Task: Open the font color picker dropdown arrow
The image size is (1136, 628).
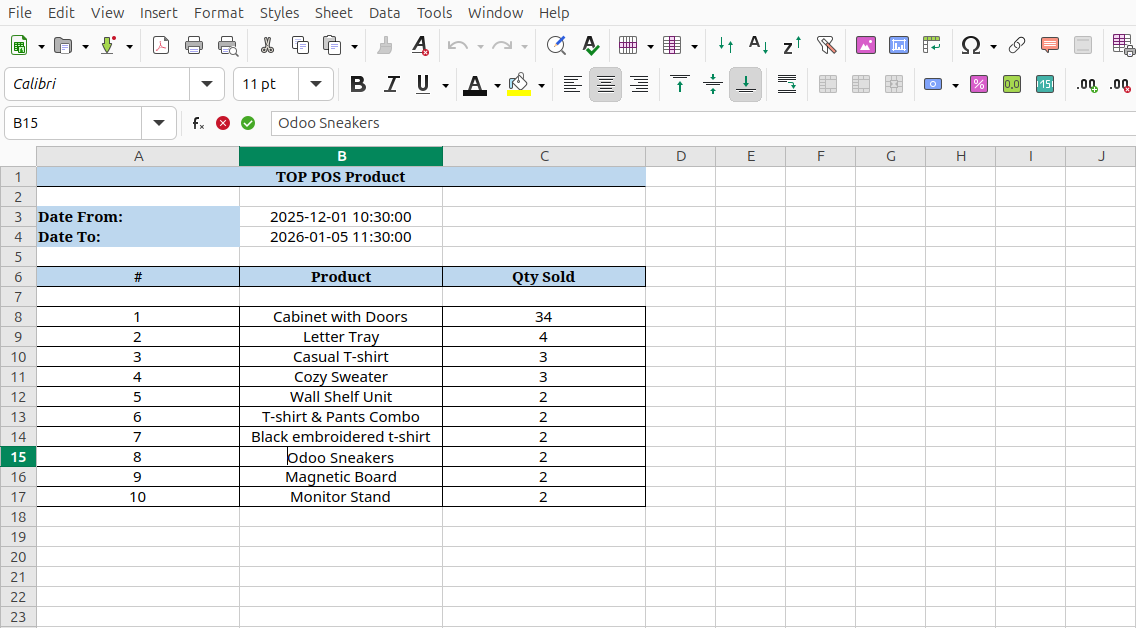Action: click(x=498, y=85)
